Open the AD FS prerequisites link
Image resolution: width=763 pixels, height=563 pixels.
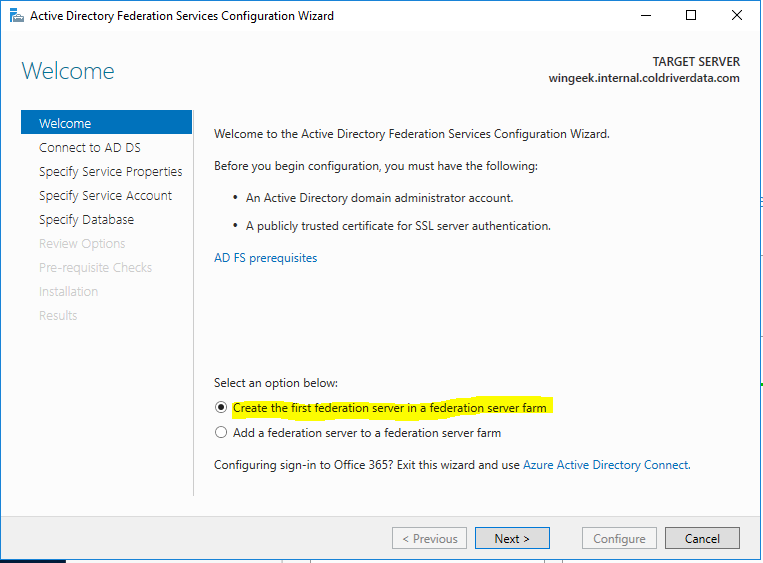[x=265, y=258]
